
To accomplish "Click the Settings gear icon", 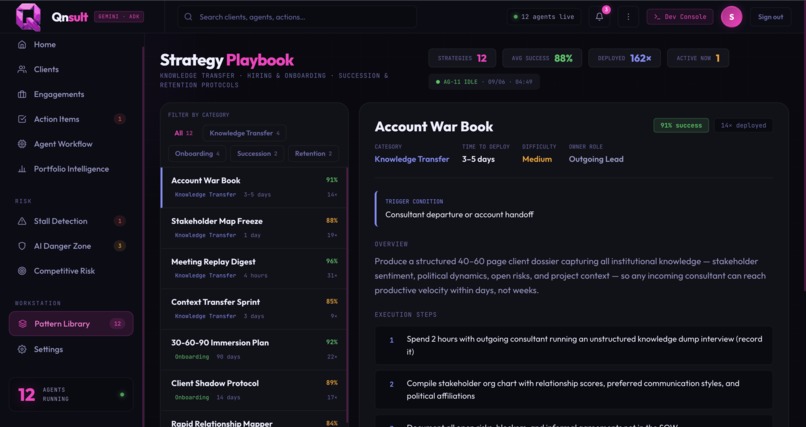I will [x=22, y=349].
